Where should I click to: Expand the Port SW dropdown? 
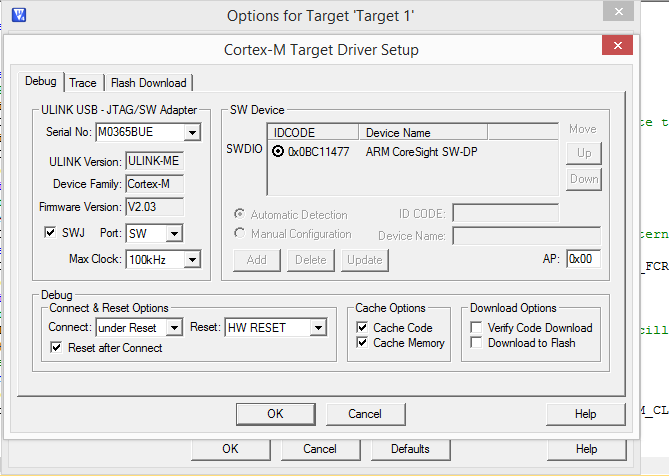pyautogui.click(x=174, y=234)
